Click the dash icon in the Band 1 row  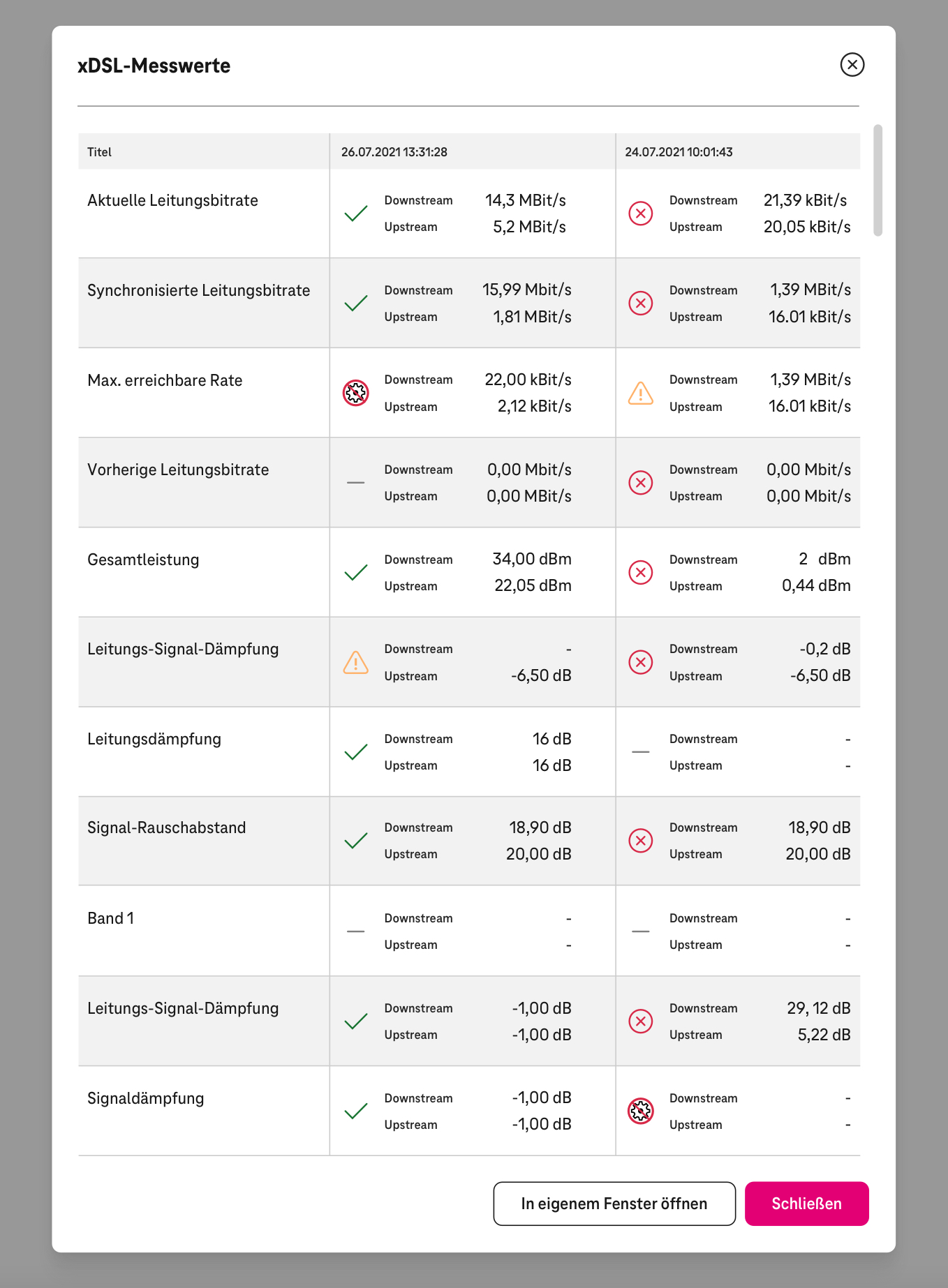coord(356,931)
